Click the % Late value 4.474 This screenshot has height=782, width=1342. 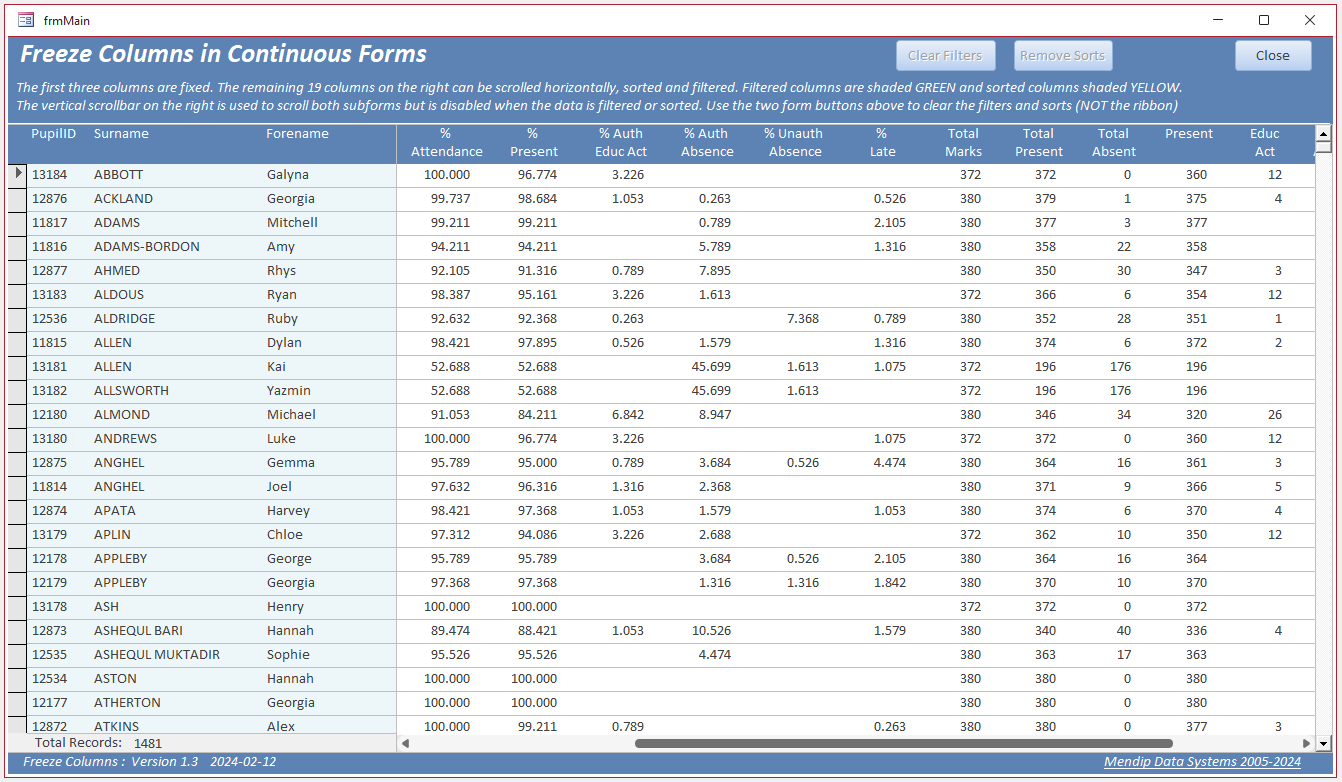(889, 463)
